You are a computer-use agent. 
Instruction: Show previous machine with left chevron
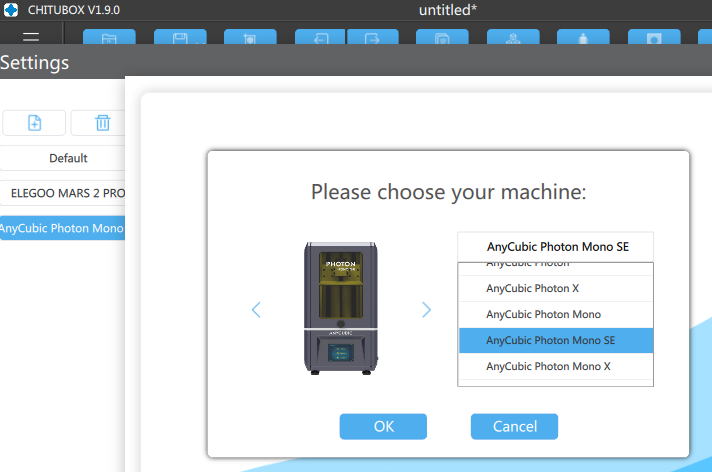(x=256, y=310)
